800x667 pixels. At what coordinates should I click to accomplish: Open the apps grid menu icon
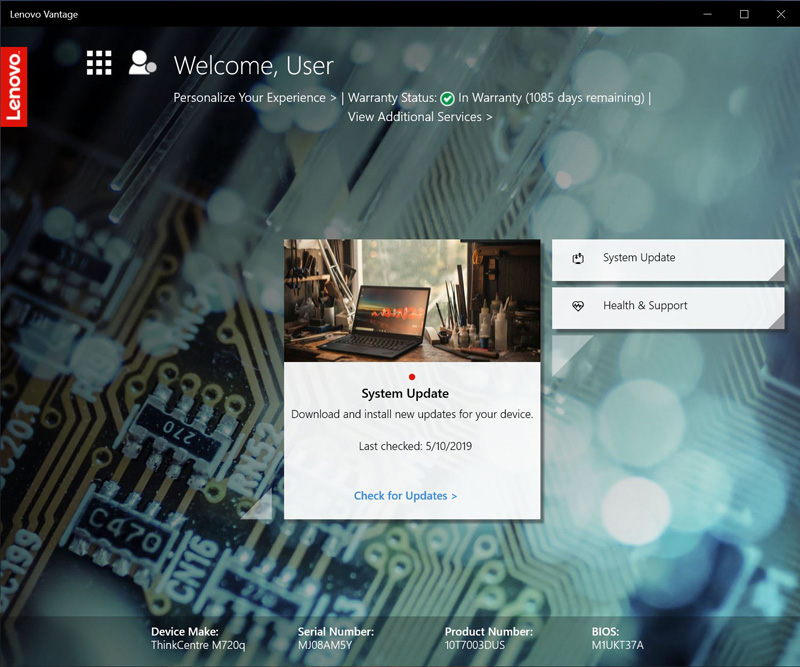tap(99, 63)
